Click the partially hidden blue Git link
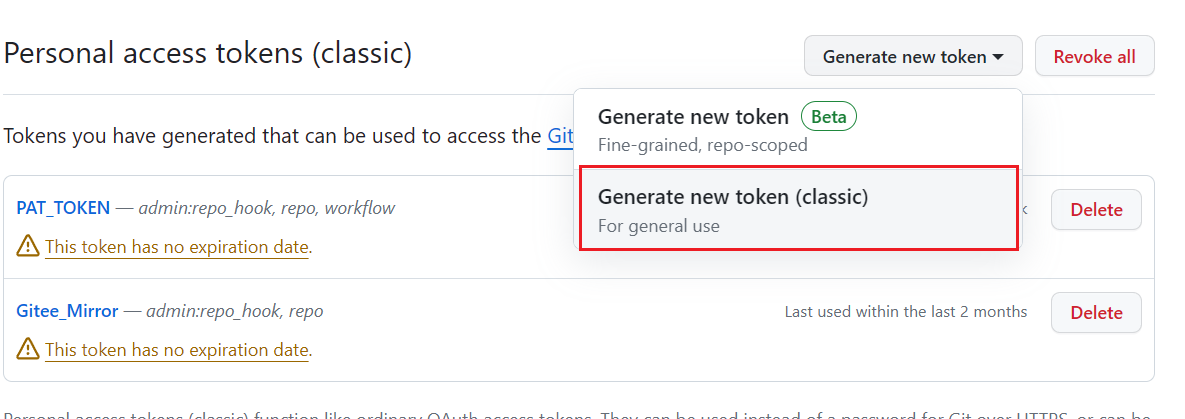 click(560, 137)
